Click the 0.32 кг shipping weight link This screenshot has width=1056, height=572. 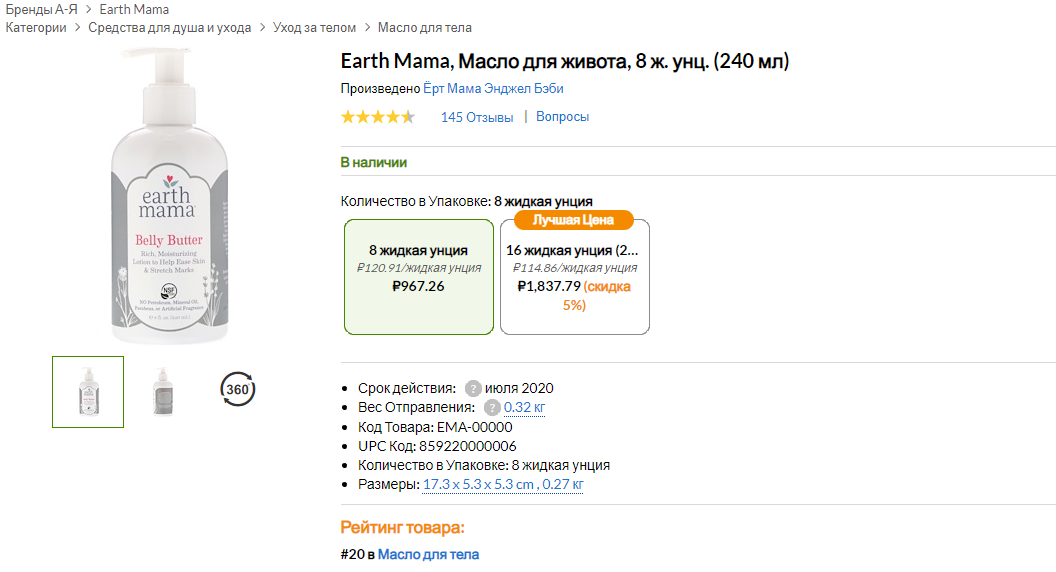coord(524,407)
